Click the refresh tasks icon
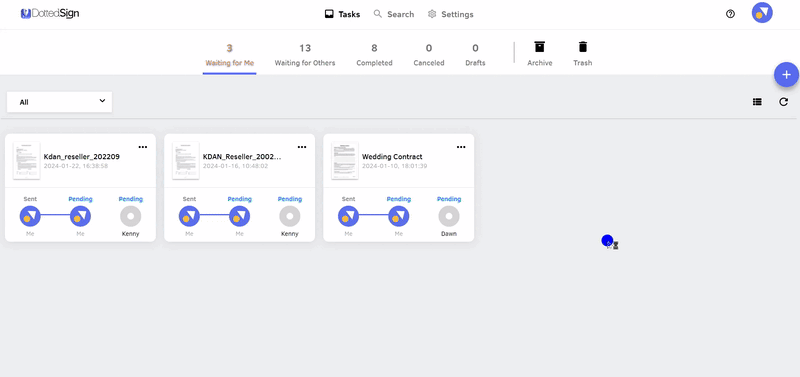This screenshot has height=377, width=800. click(x=784, y=102)
